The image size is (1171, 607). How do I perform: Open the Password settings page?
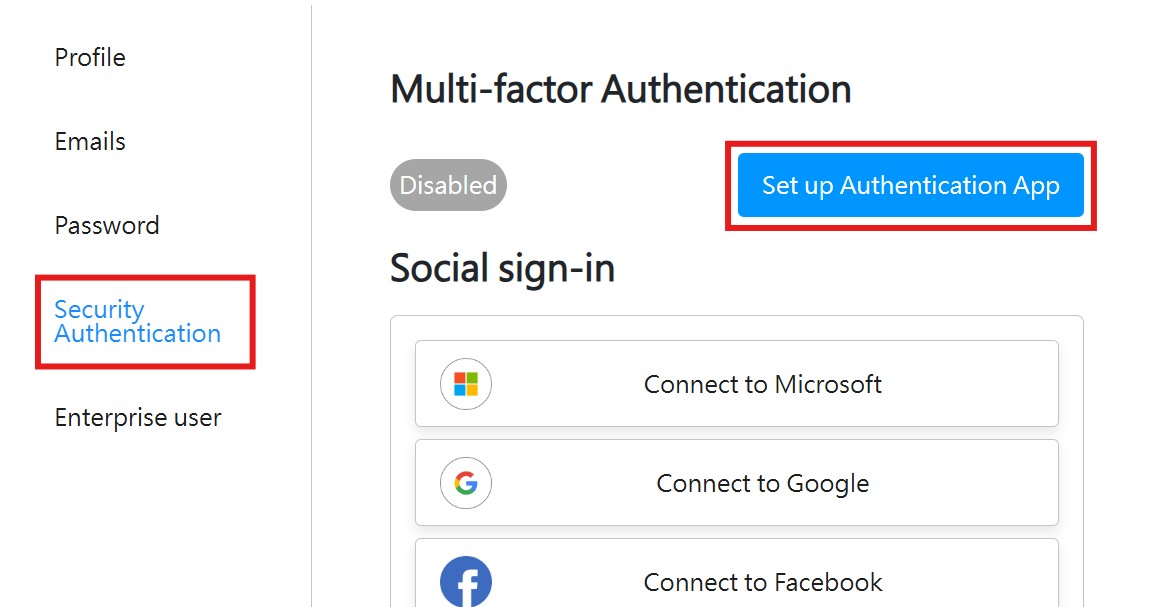click(107, 226)
